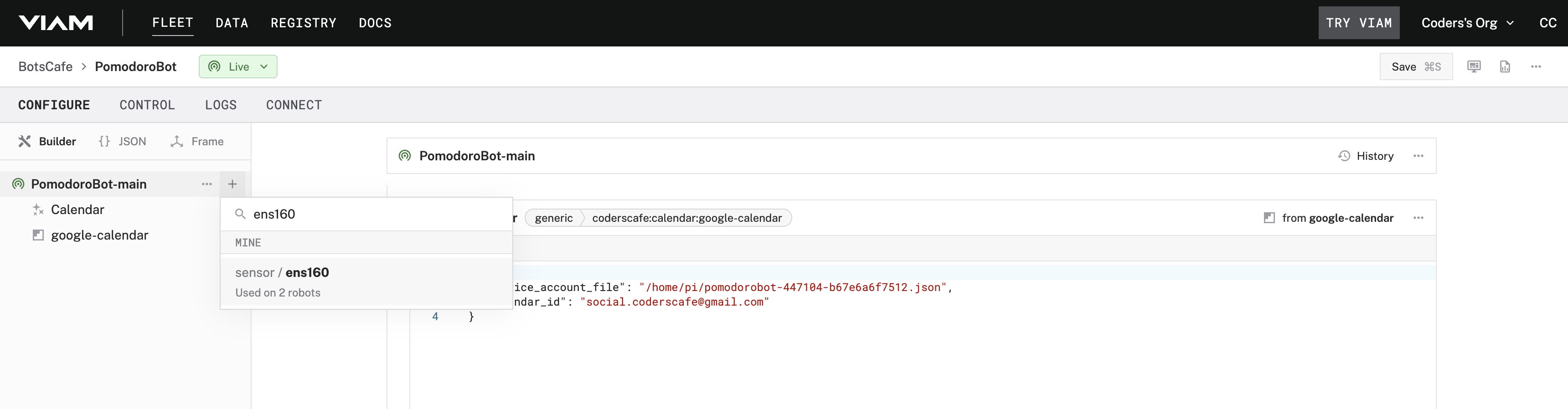This screenshot has width=1568, height=409.
Task: Select JSON configuration mode
Action: click(x=122, y=142)
